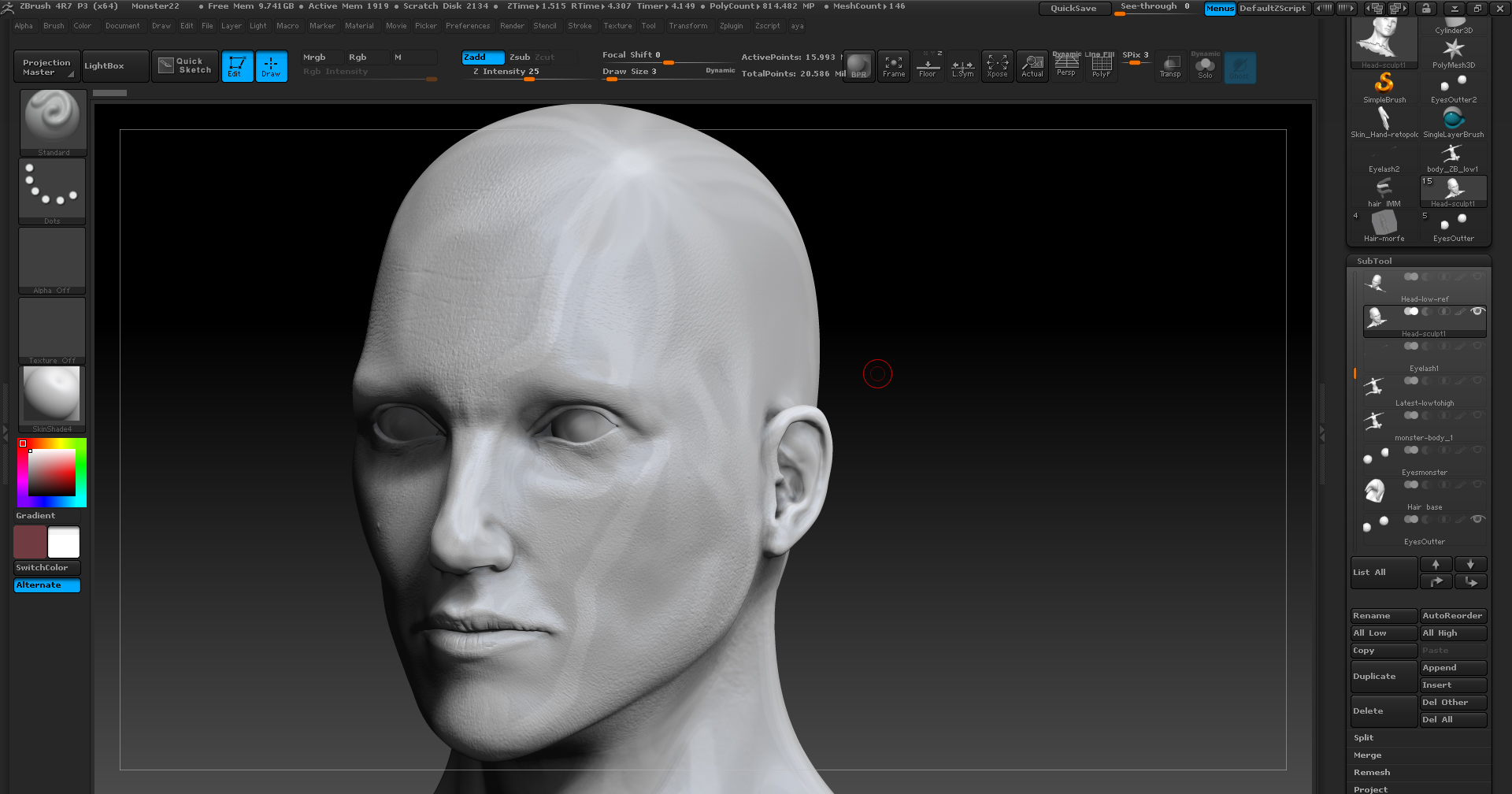Toggle the Xpose view icon

(x=997, y=66)
